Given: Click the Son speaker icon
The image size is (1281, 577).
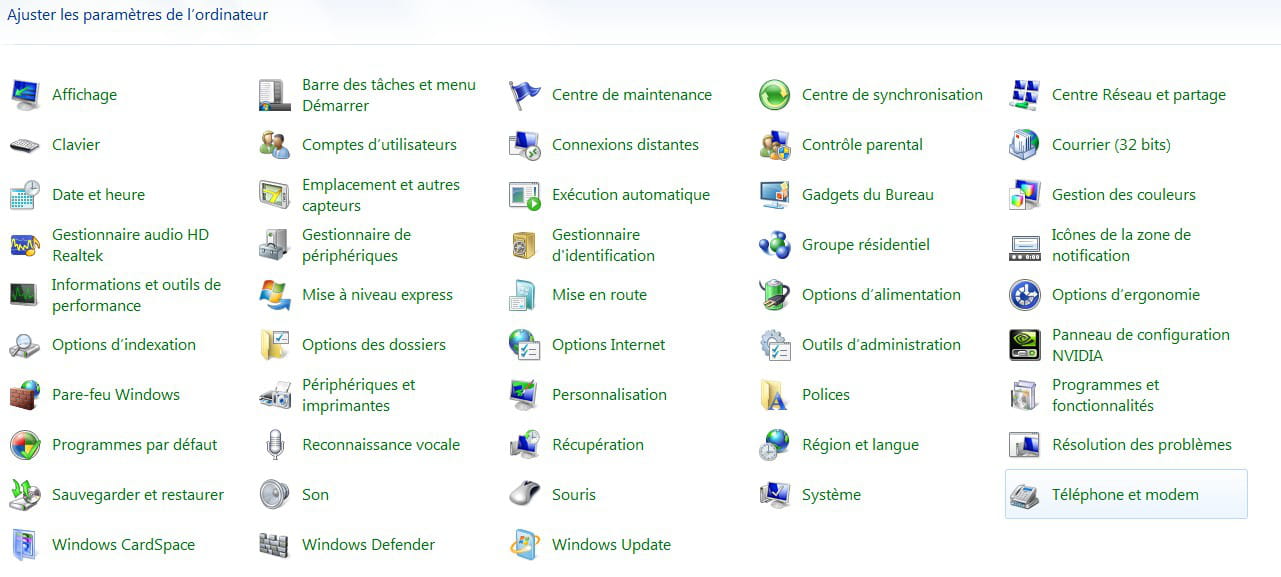Looking at the screenshot, I should click(x=275, y=495).
